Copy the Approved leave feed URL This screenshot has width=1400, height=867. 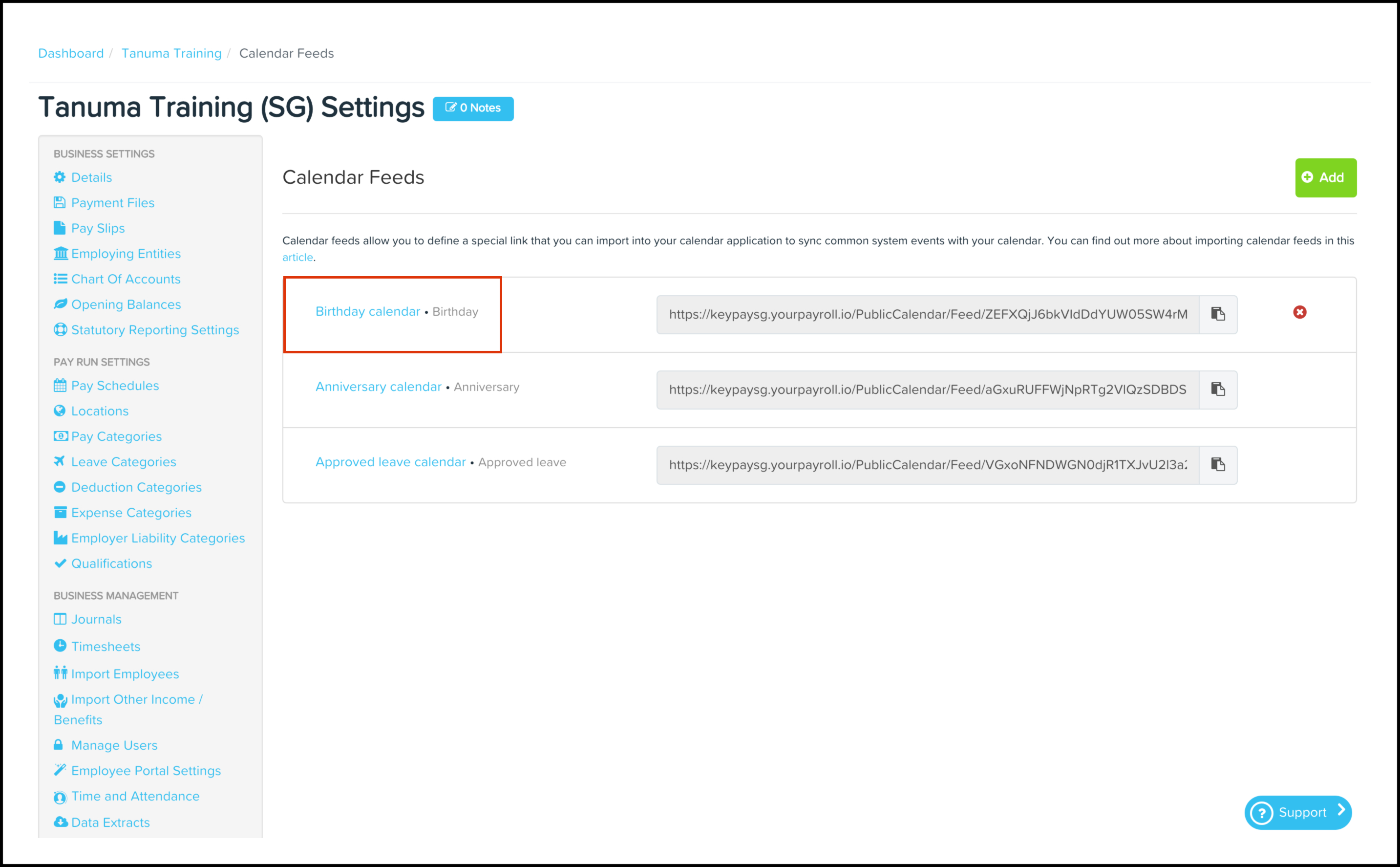[x=1218, y=464]
